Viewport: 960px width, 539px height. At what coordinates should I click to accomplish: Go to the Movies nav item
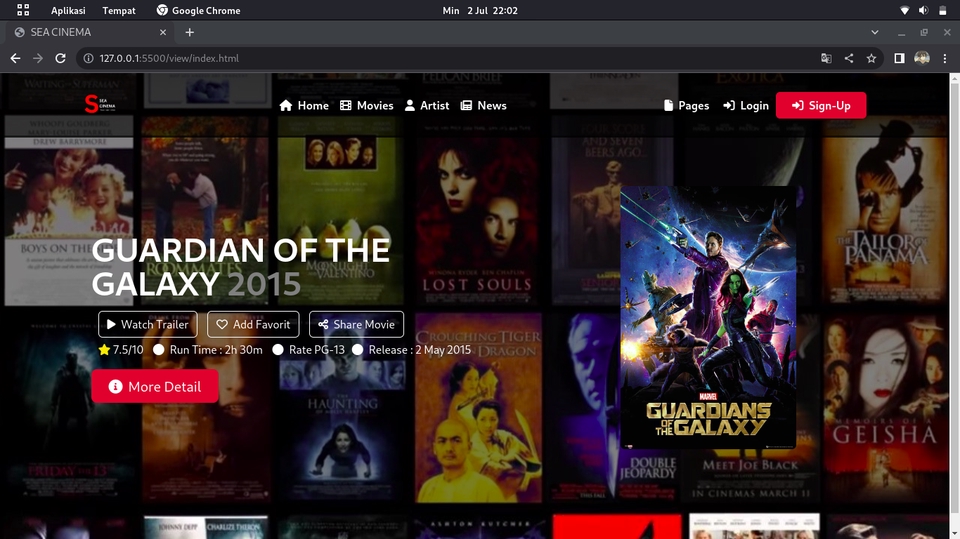coord(367,105)
